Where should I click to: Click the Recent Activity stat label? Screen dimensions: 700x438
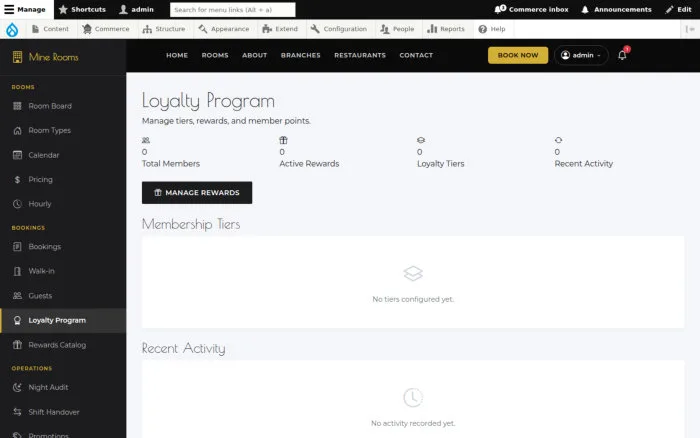pos(583,164)
